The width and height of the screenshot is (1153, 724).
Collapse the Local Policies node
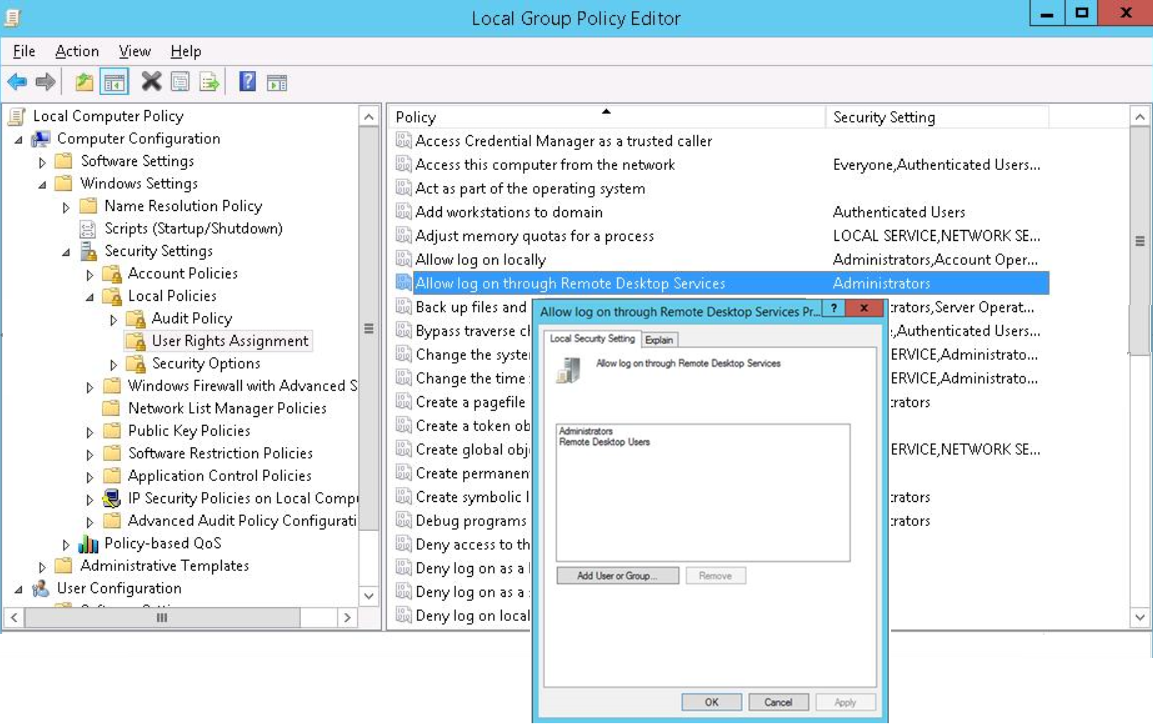tap(89, 297)
